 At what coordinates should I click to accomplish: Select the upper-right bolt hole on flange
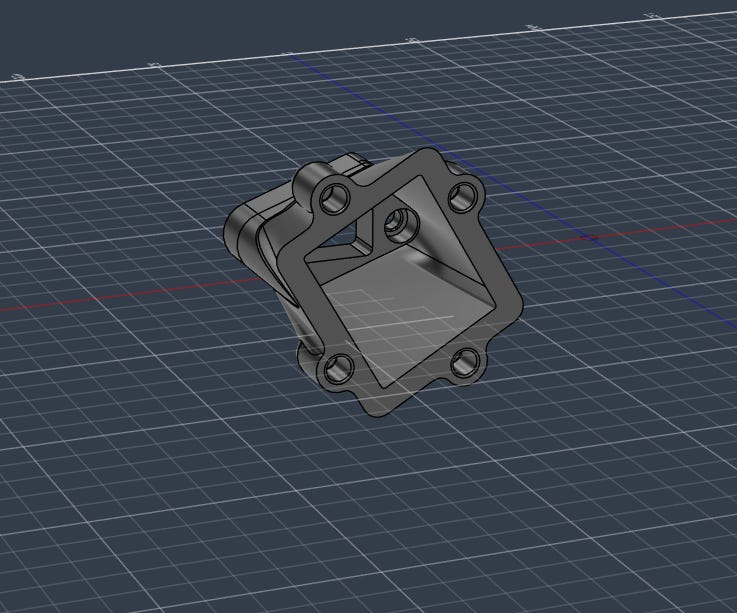(463, 196)
